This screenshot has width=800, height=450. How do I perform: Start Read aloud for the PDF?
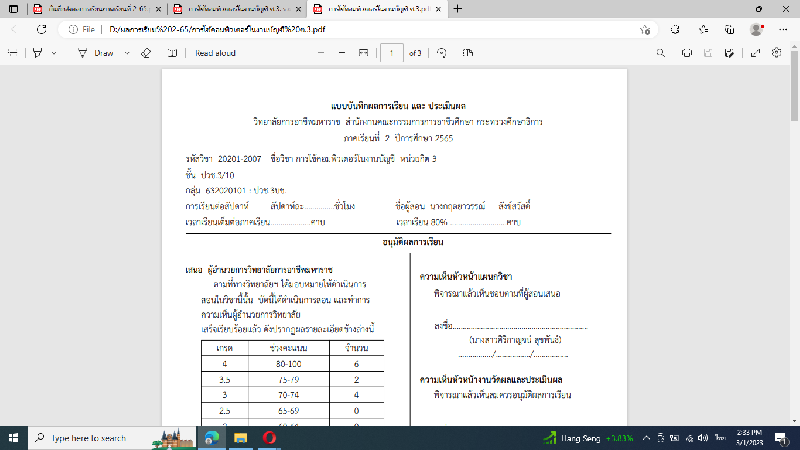pos(215,53)
